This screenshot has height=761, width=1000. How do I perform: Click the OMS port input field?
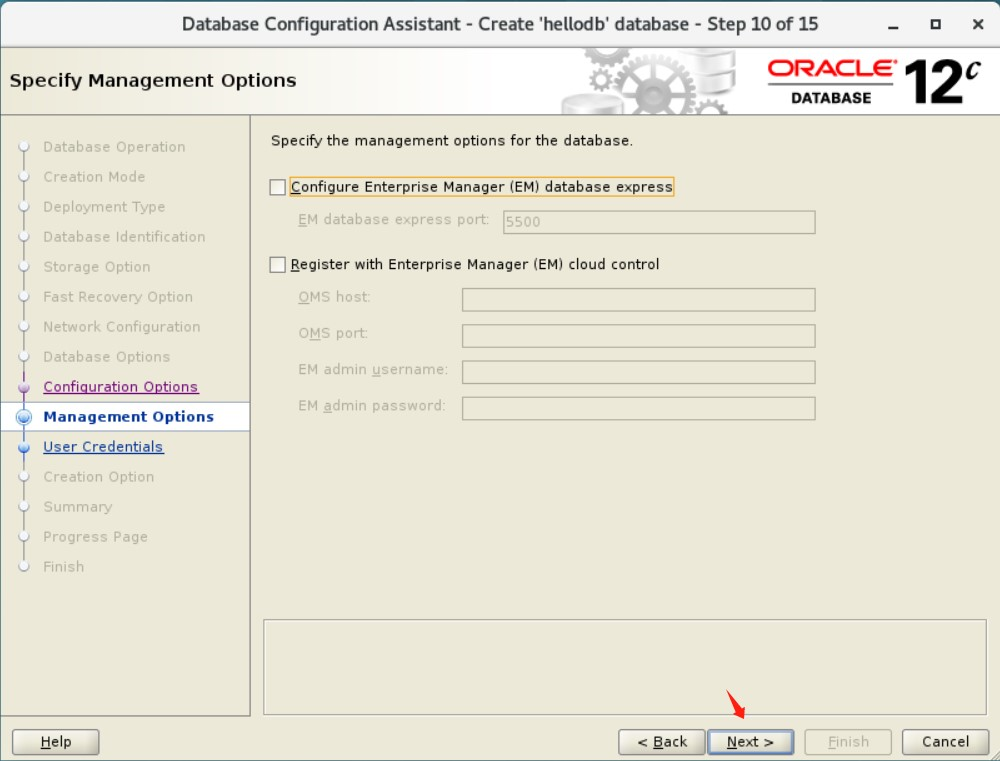pos(638,336)
